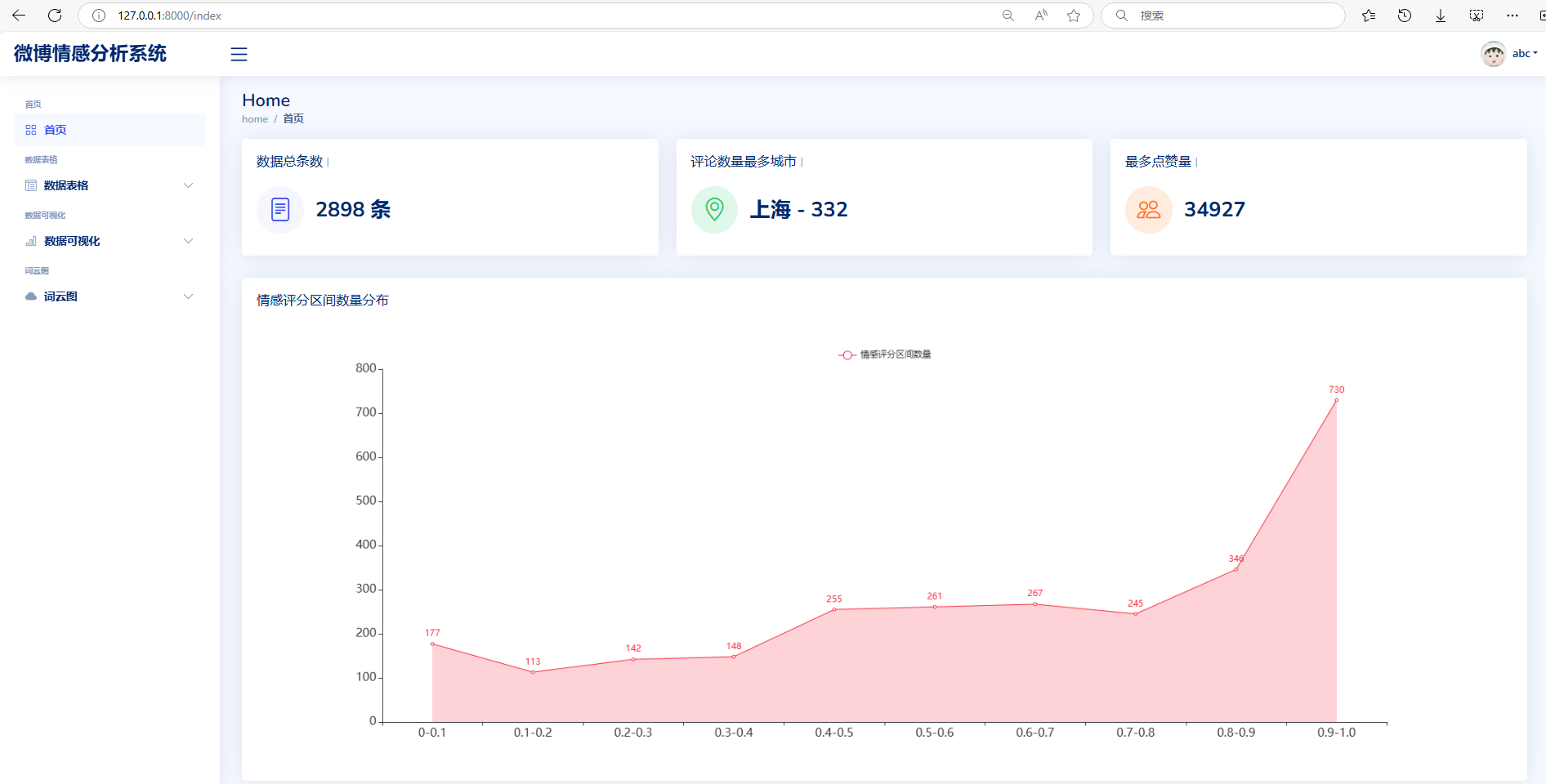Reload the page with the refresh icon
Image resolution: width=1546 pixels, height=784 pixels.
(x=55, y=16)
